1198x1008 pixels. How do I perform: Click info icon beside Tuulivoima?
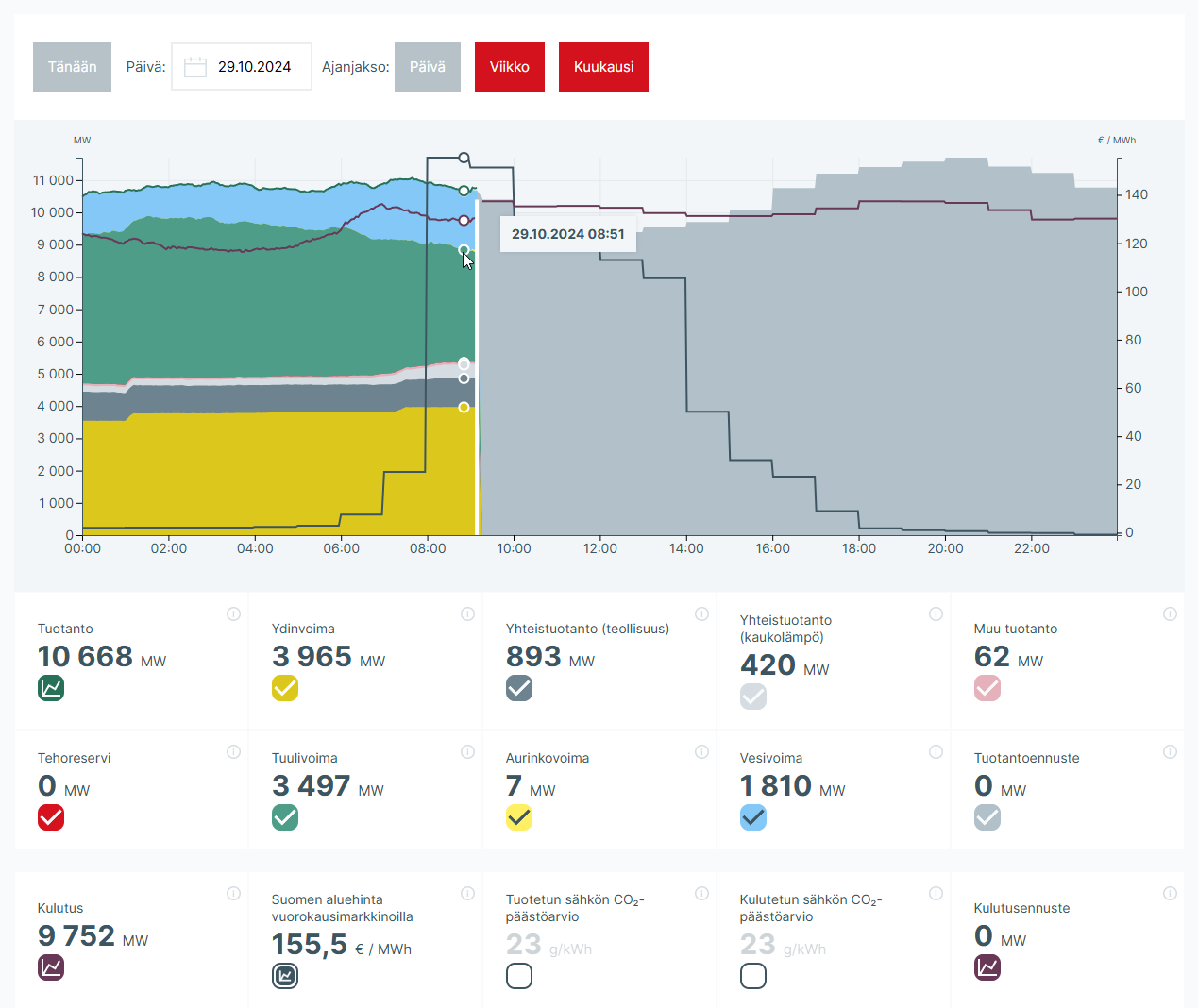click(x=467, y=752)
